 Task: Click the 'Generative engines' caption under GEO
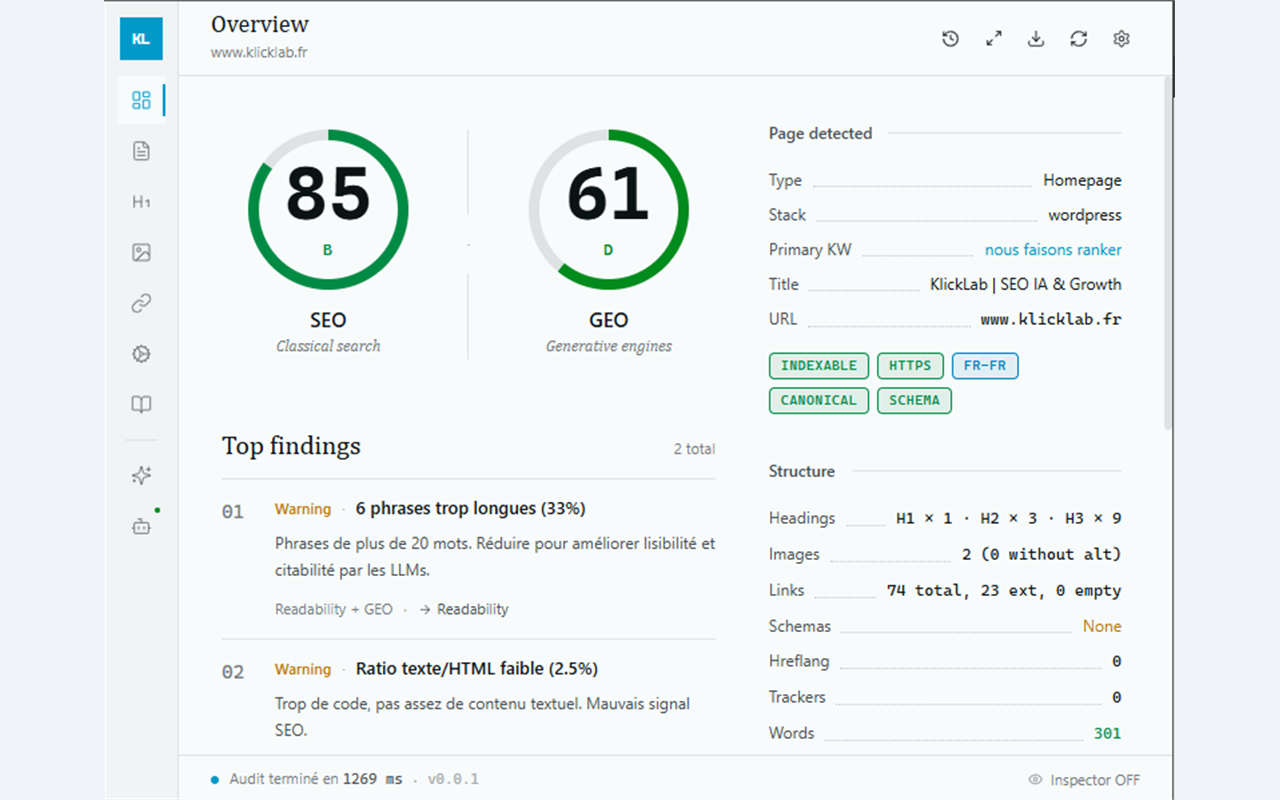coord(609,346)
